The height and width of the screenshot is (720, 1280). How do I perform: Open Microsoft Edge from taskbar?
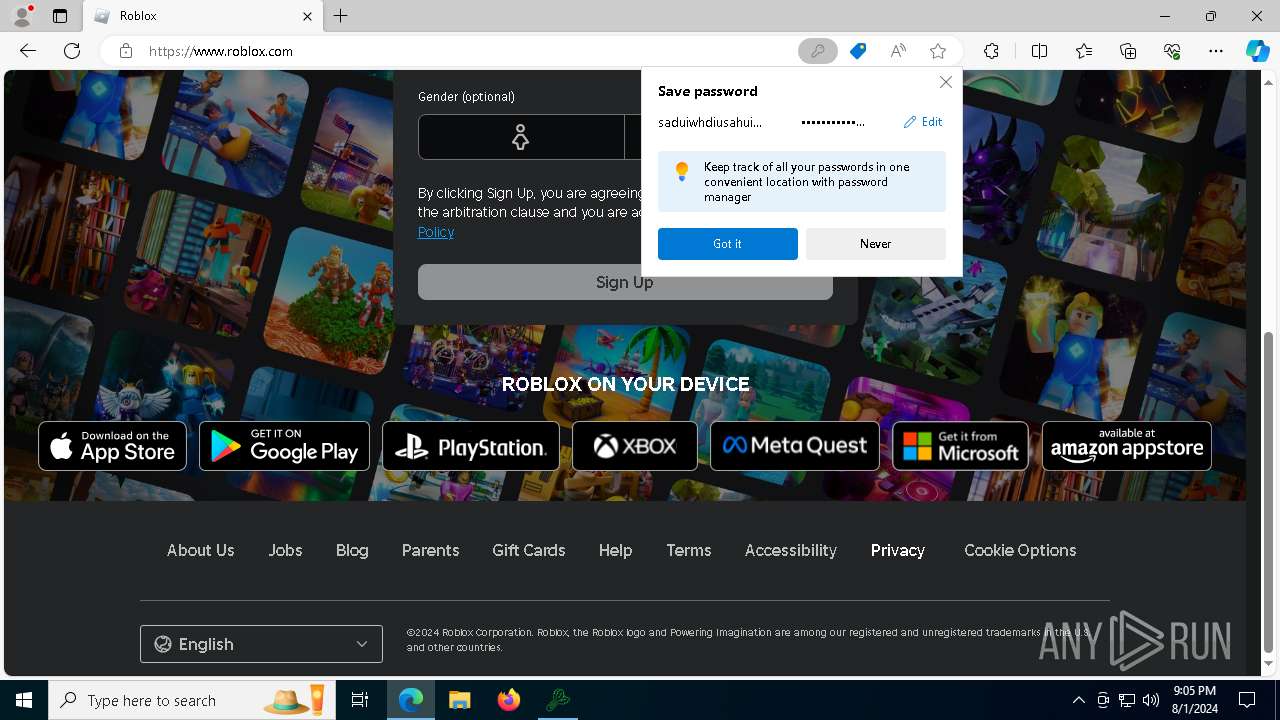(x=411, y=700)
